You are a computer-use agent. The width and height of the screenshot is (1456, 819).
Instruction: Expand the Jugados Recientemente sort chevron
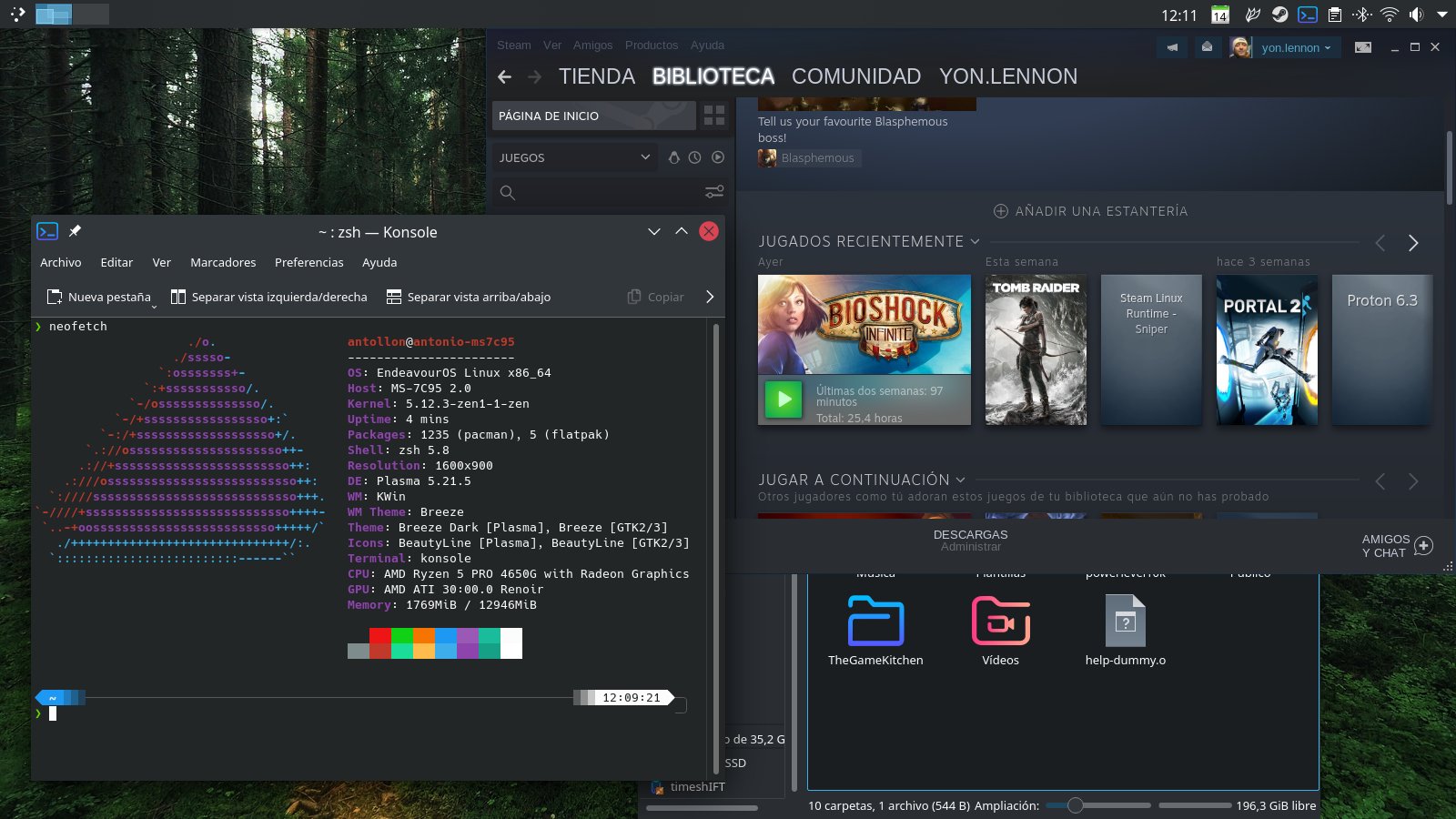coord(975,242)
